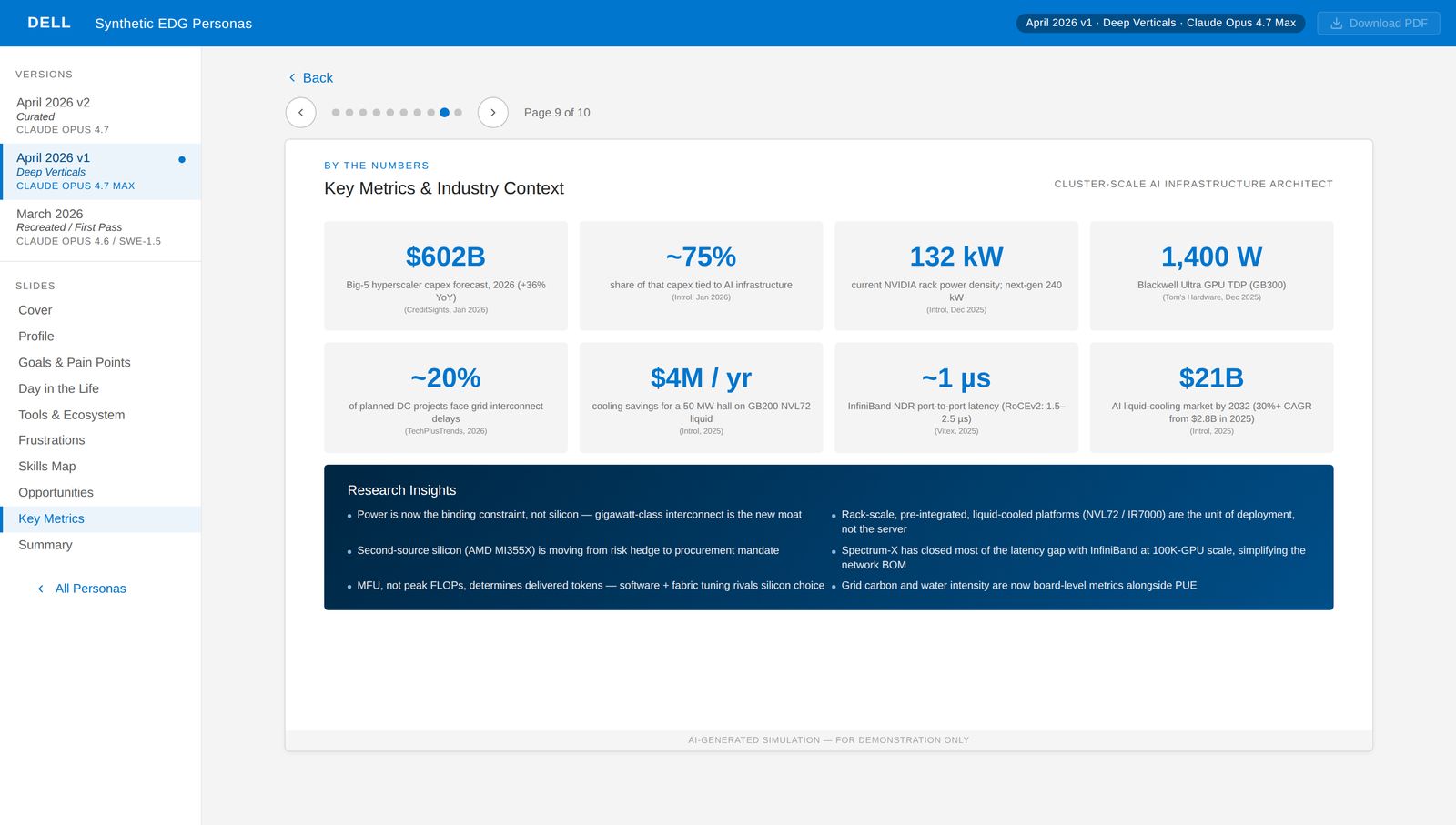
Task: Click the DELL logo in header
Action: click(x=49, y=23)
